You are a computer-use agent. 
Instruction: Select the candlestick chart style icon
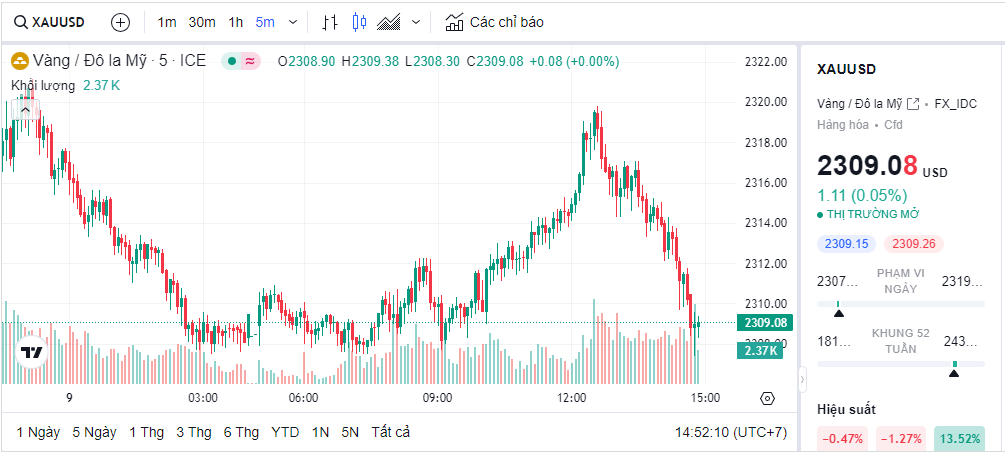tap(360, 22)
